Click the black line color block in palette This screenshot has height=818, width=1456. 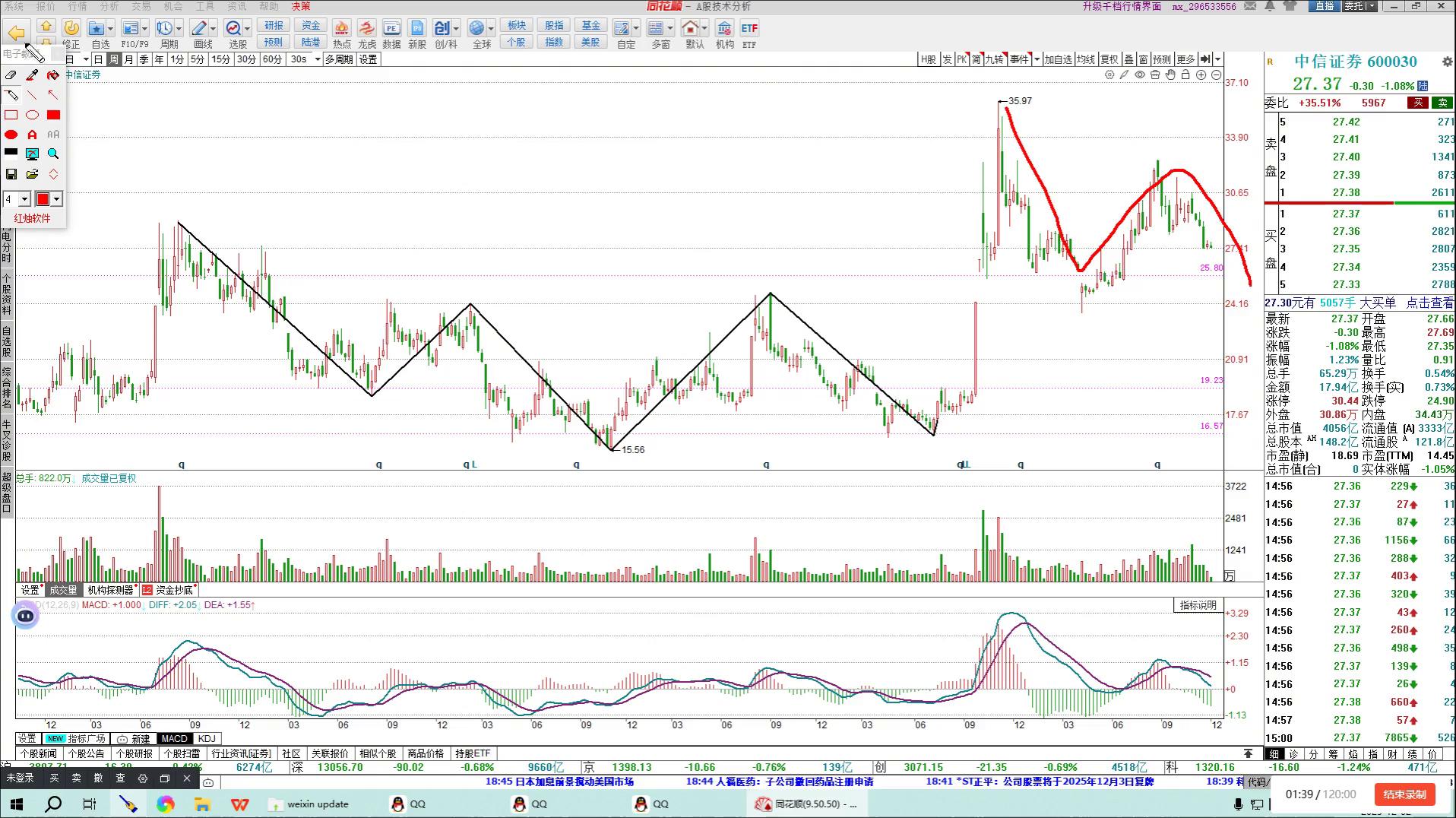coord(11,152)
